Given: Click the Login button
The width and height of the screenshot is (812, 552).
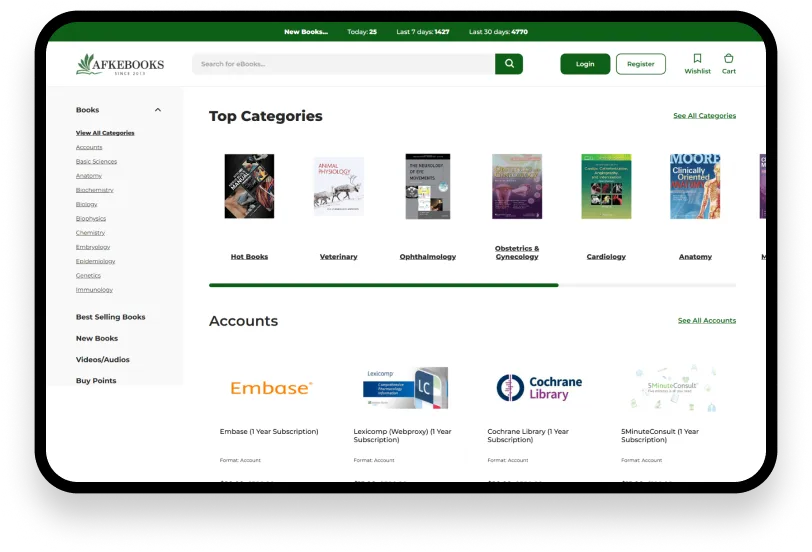Looking at the screenshot, I should click(585, 64).
